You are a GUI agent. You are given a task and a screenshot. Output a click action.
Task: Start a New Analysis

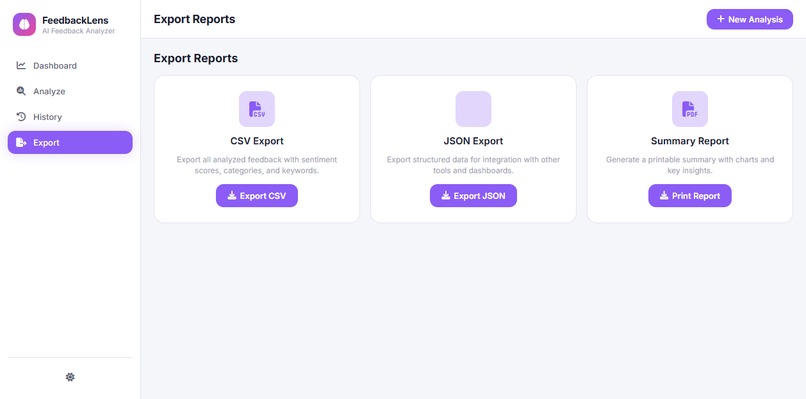coord(750,19)
